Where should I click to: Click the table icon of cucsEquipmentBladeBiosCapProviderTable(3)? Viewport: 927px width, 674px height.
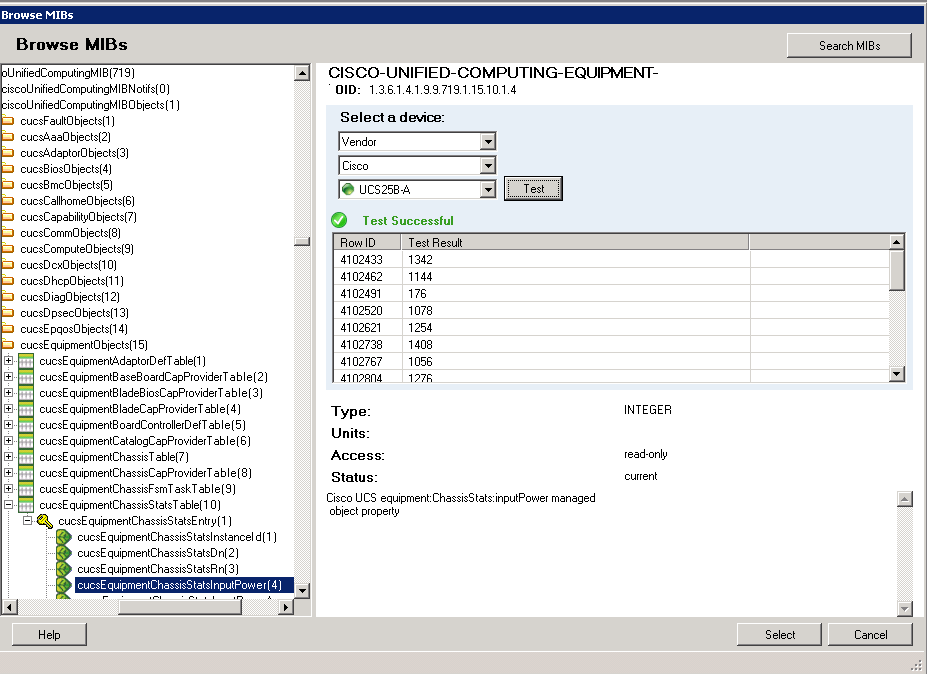tap(26, 393)
